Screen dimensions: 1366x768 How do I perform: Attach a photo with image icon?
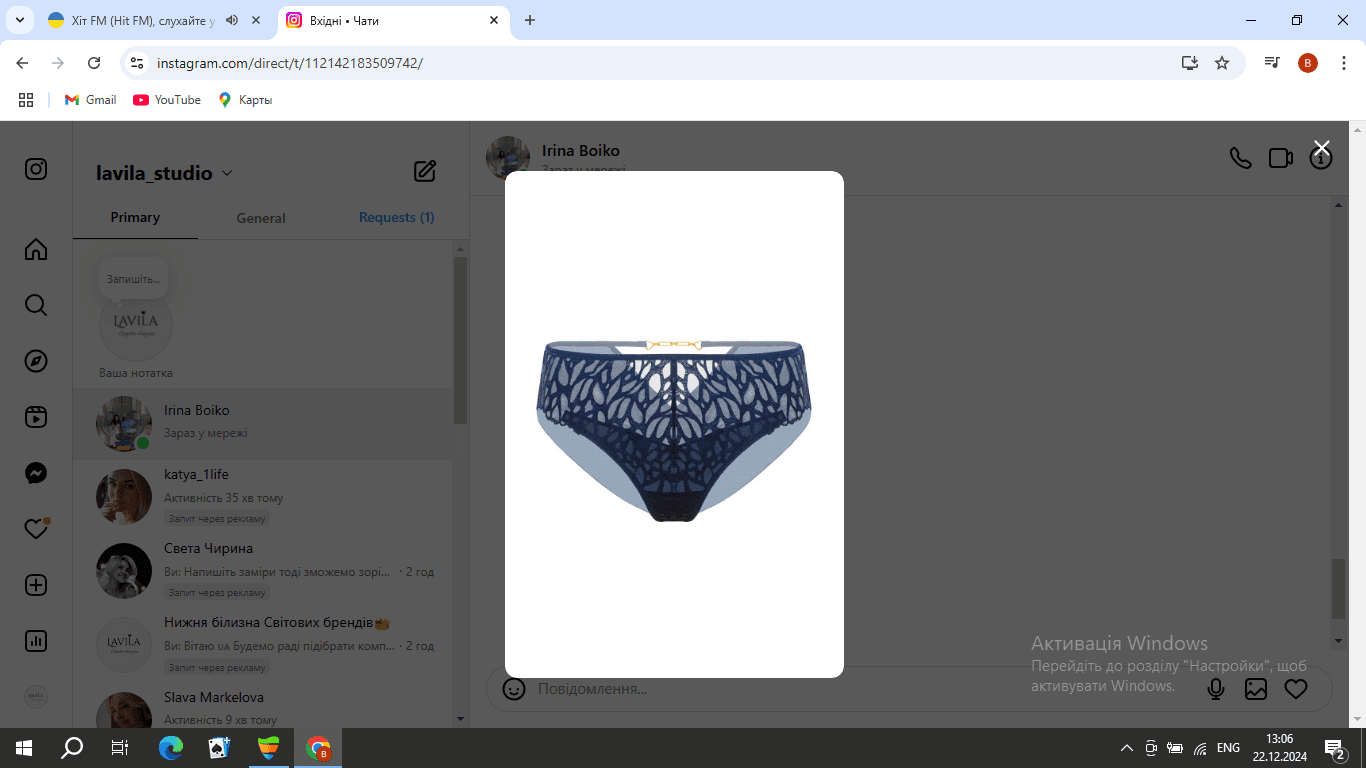(1256, 689)
